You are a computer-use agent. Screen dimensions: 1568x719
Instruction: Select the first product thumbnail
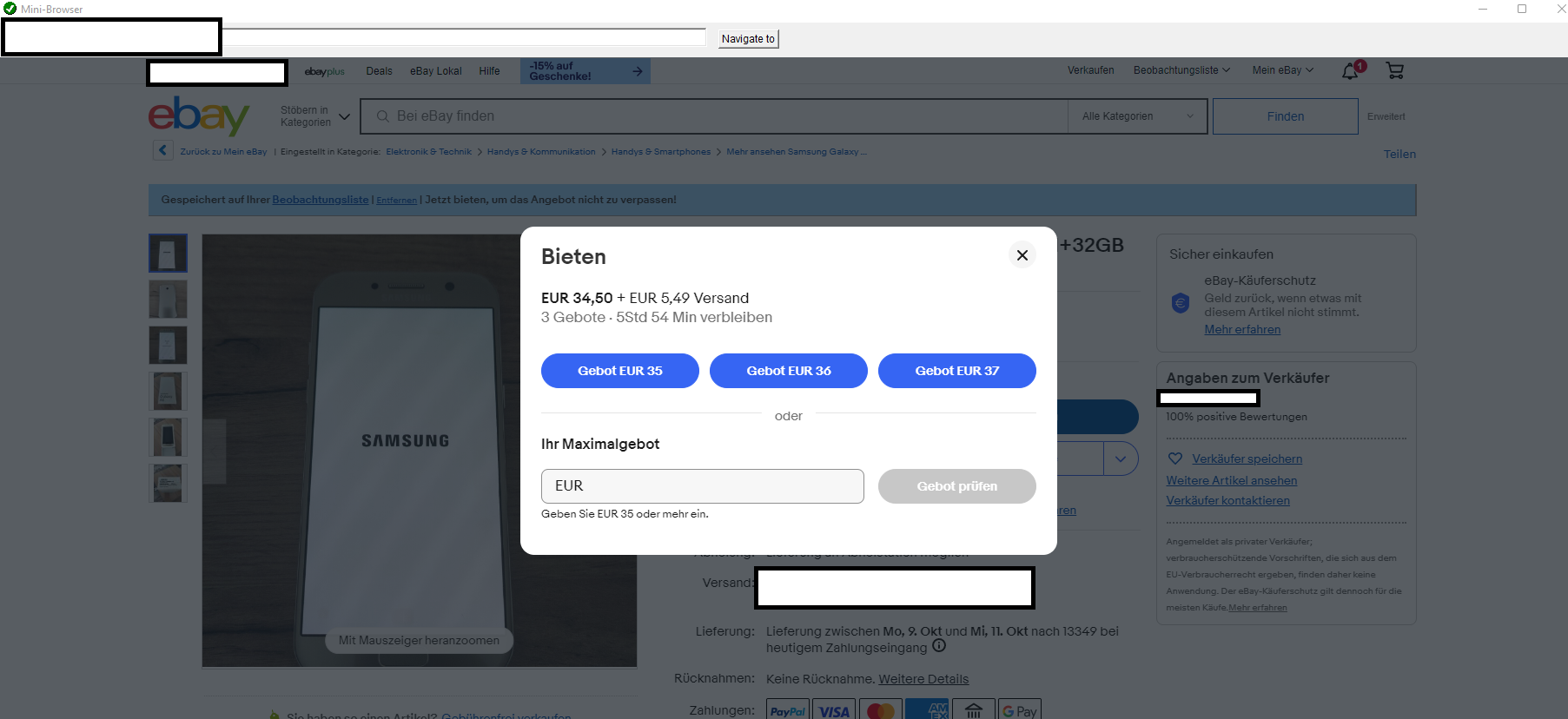(168, 254)
